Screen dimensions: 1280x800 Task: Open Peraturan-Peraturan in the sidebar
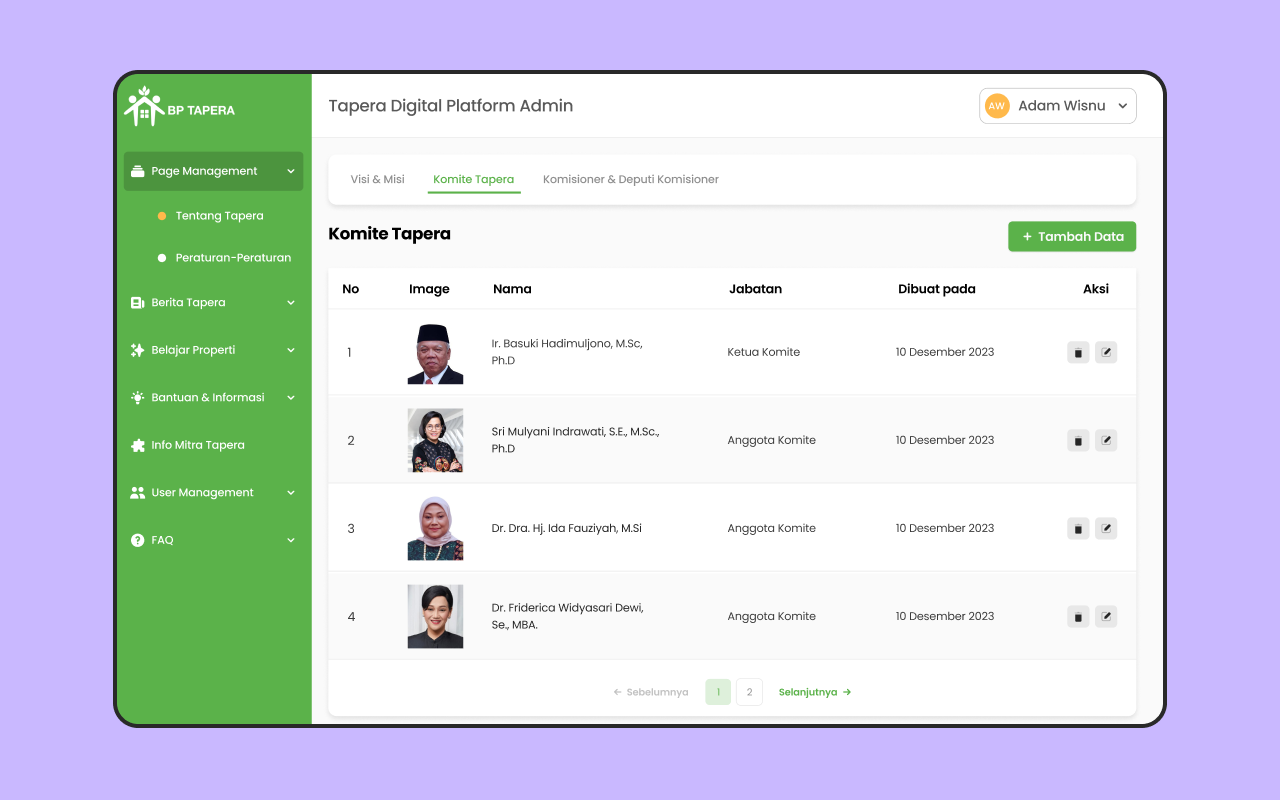233,258
